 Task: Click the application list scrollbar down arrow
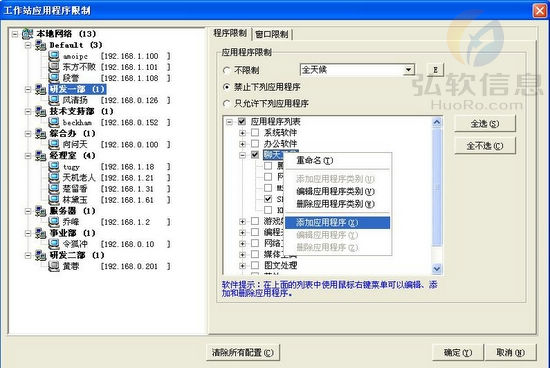pyautogui.click(x=437, y=269)
